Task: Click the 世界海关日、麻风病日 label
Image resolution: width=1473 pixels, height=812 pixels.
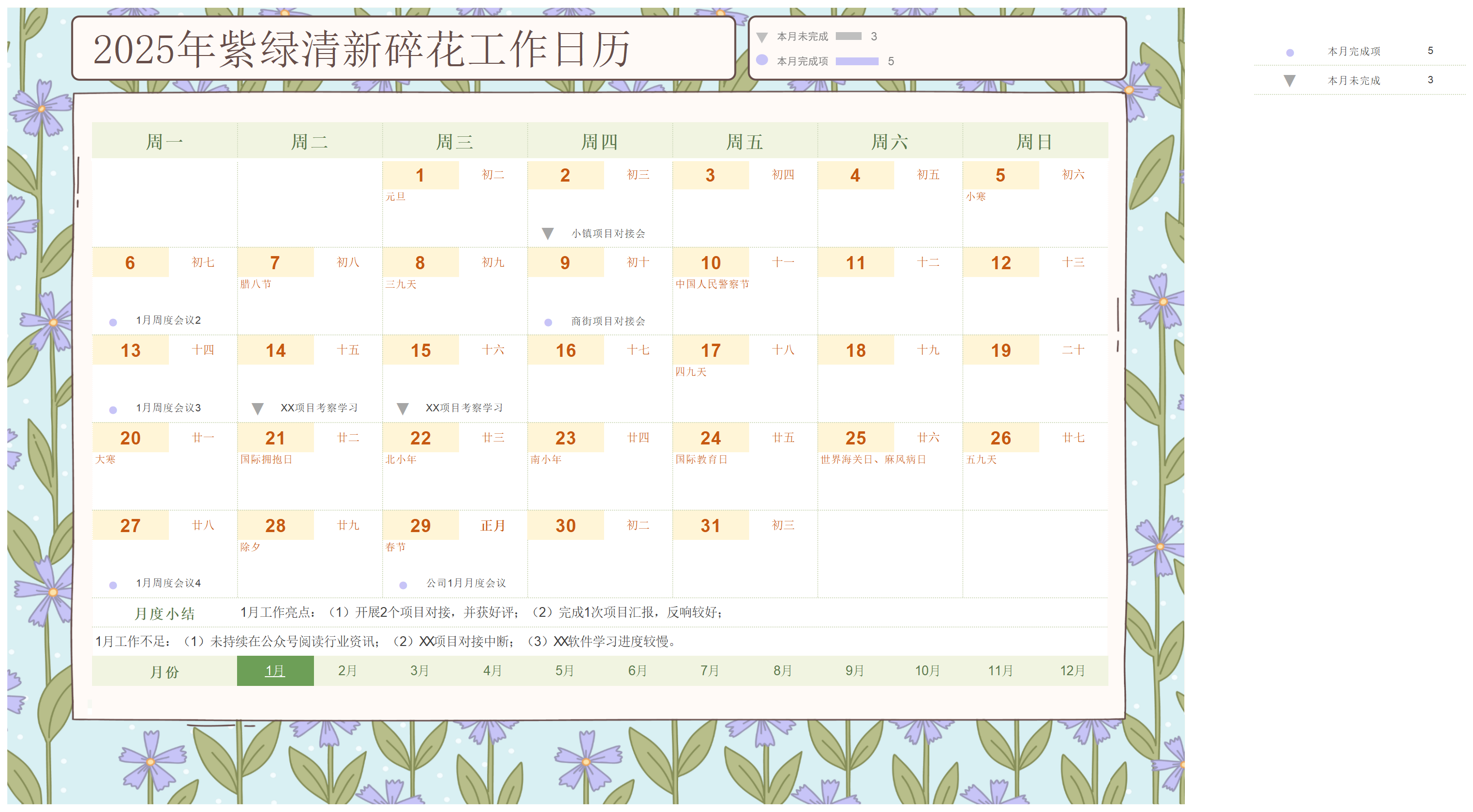Action: 873,459
